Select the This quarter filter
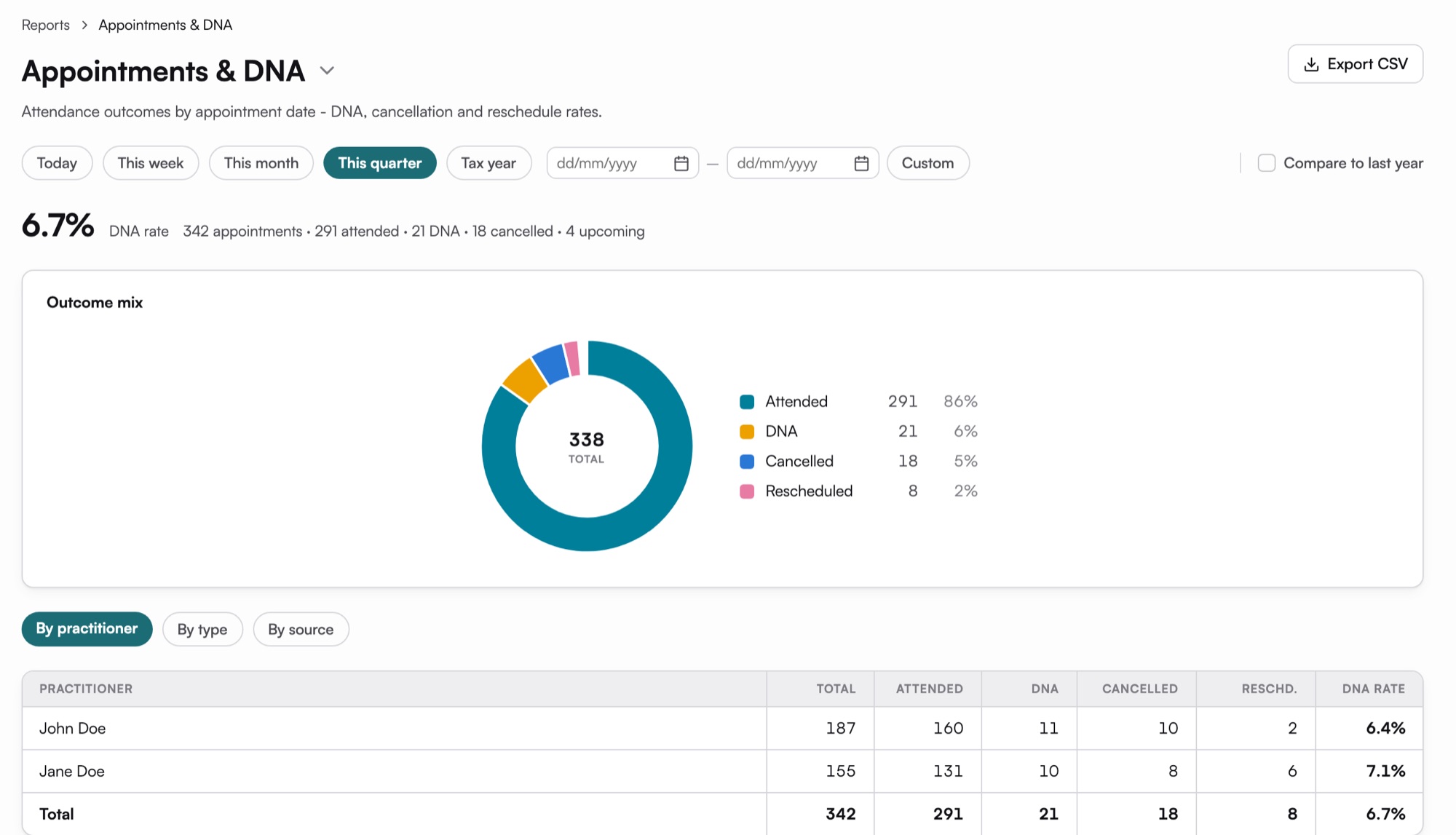Screen dimensions: 1456x835 click(x=380, y=163)
